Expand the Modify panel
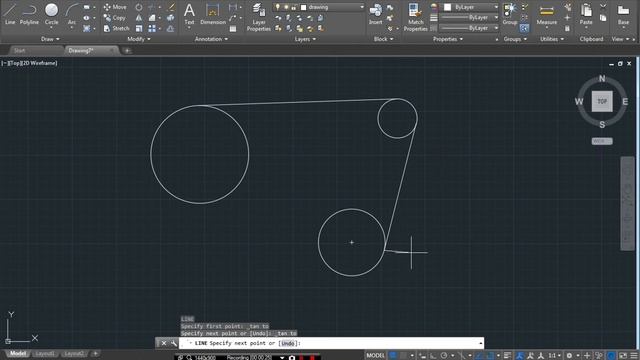 139,39
